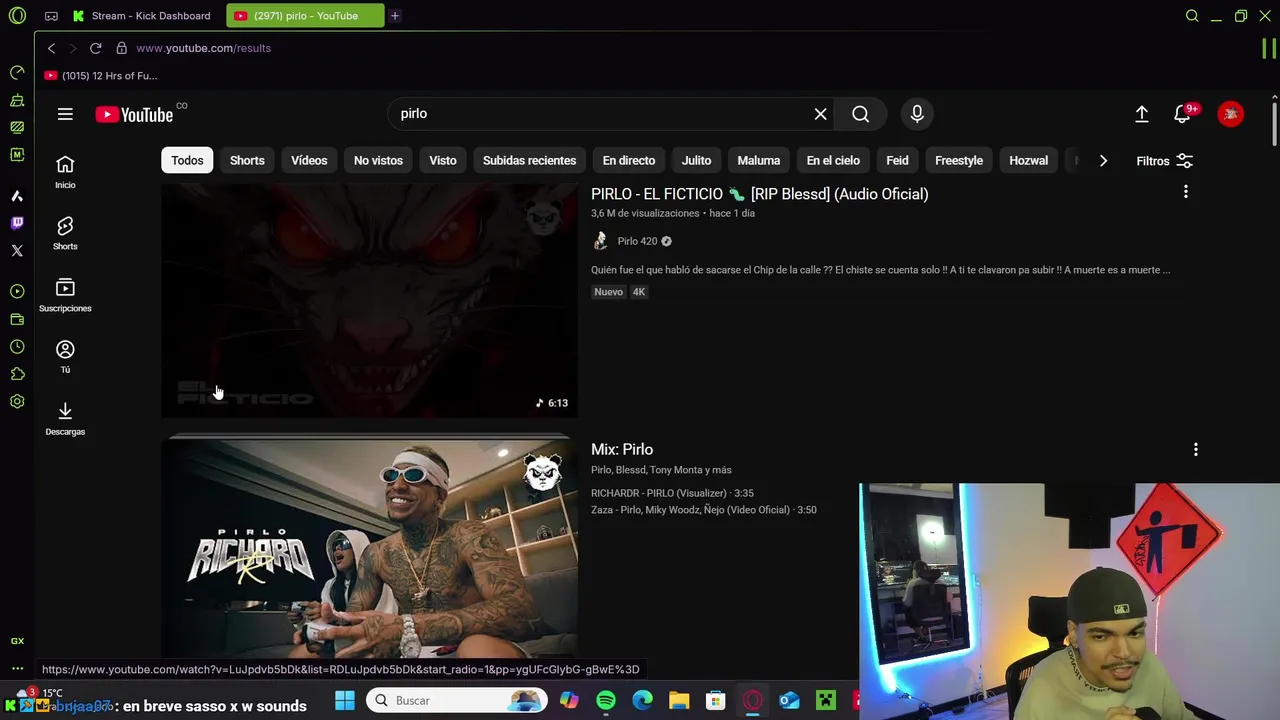
Task: Open Minecraft from the taskbar
Action: click(x=826, y=701)
